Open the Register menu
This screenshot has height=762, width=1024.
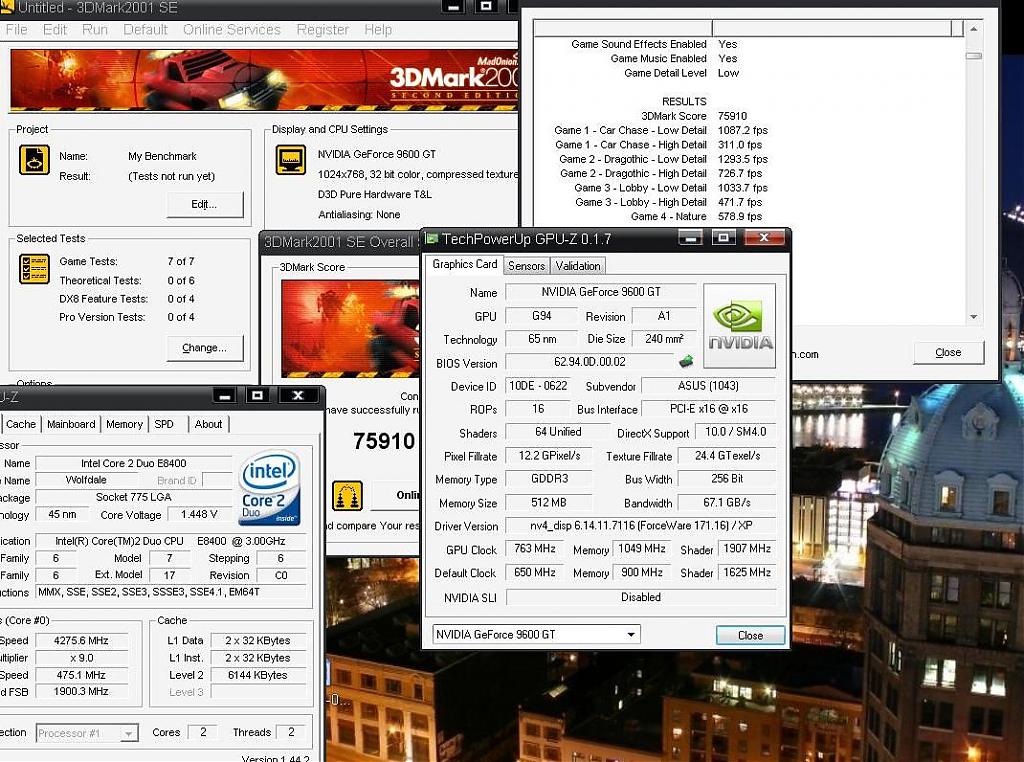tap(323, 29)
